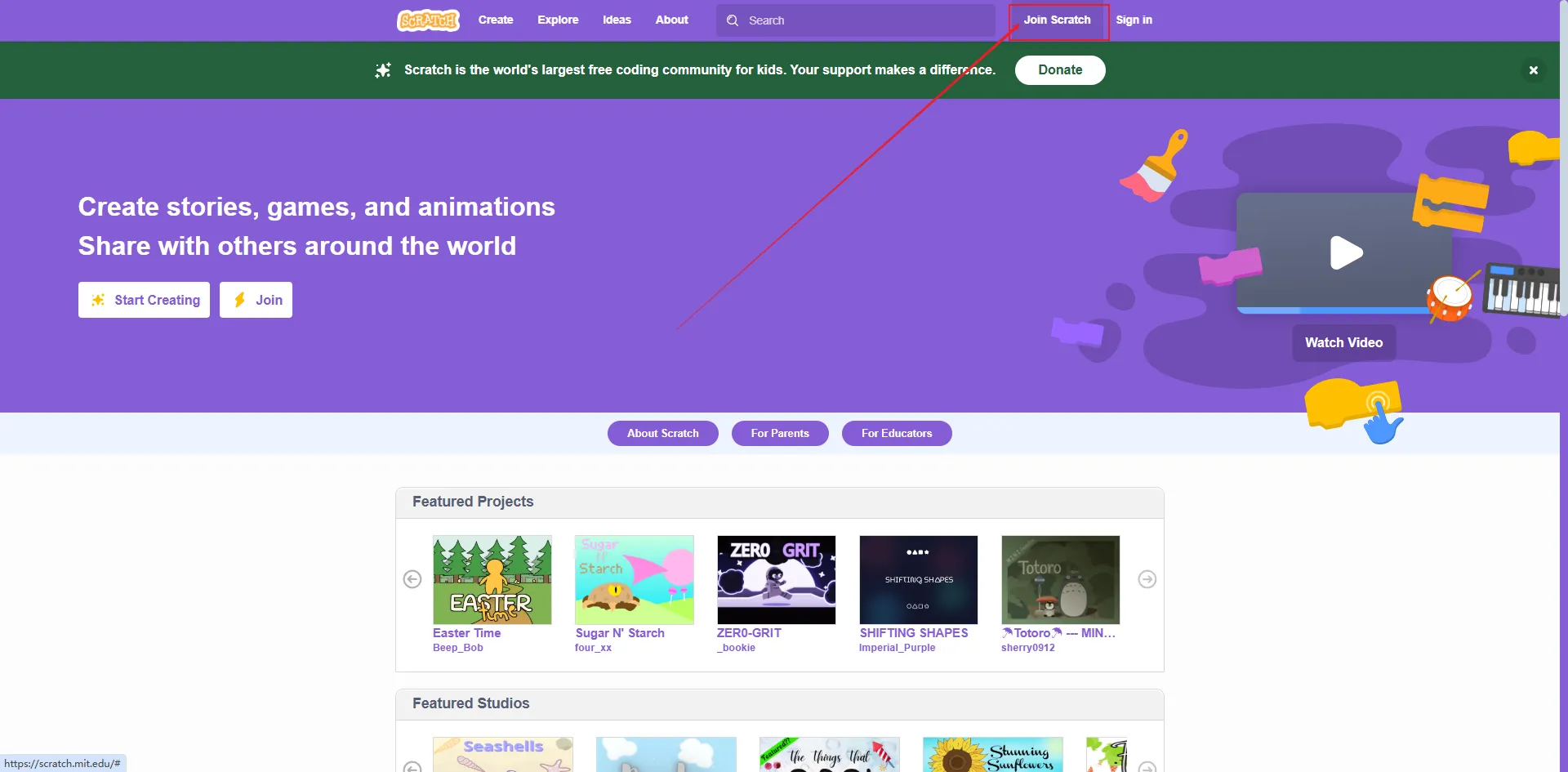This screenshot has width=1568, height=772.
Task: Open the Stunning Sunflowers studio thumbnail
Action: tap(993, 755)
